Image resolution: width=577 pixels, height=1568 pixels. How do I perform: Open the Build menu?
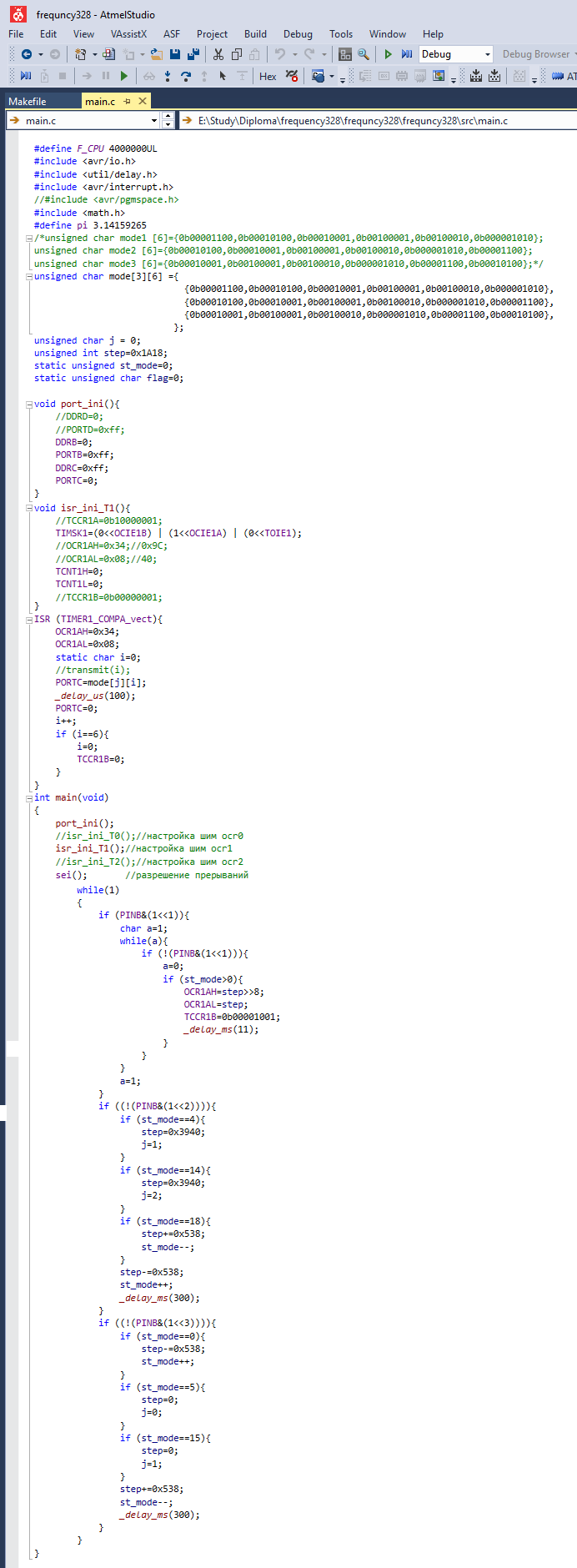pos(255,34)
